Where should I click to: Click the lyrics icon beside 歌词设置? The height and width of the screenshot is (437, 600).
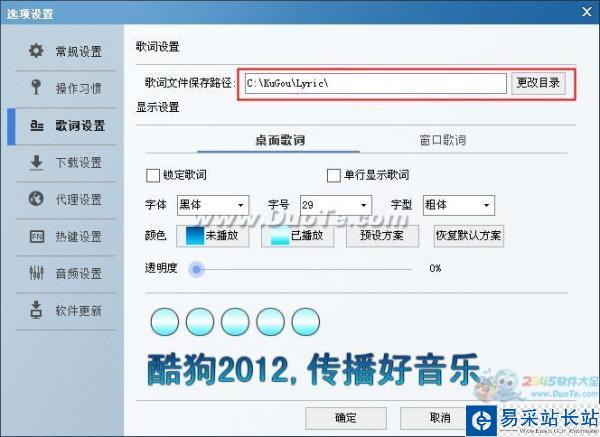tap(37, 125)
